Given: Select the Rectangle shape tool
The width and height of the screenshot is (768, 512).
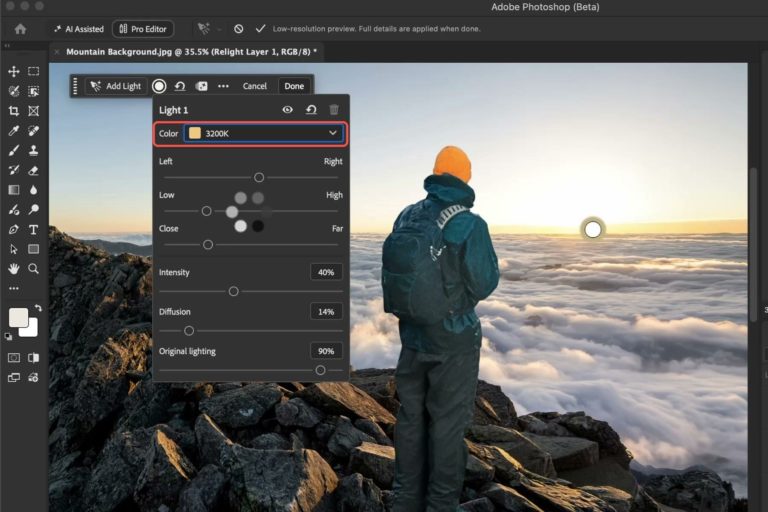Looking at the screenshot, I should pos(33,249).
